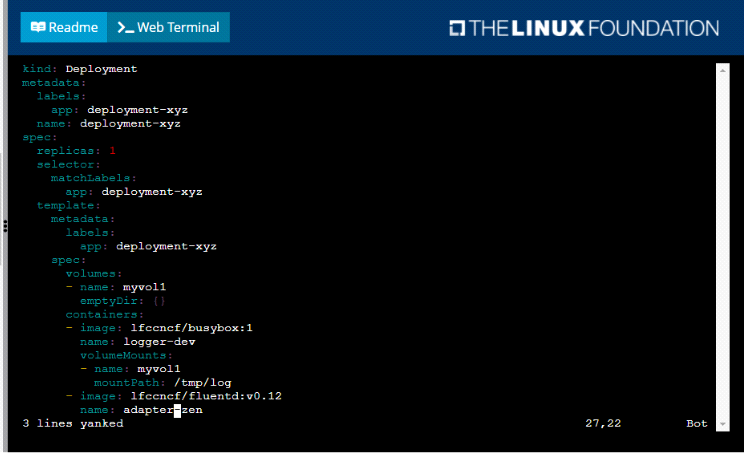Click the scrollbar down arrow
Screen dimensions: 744x453
723,425
